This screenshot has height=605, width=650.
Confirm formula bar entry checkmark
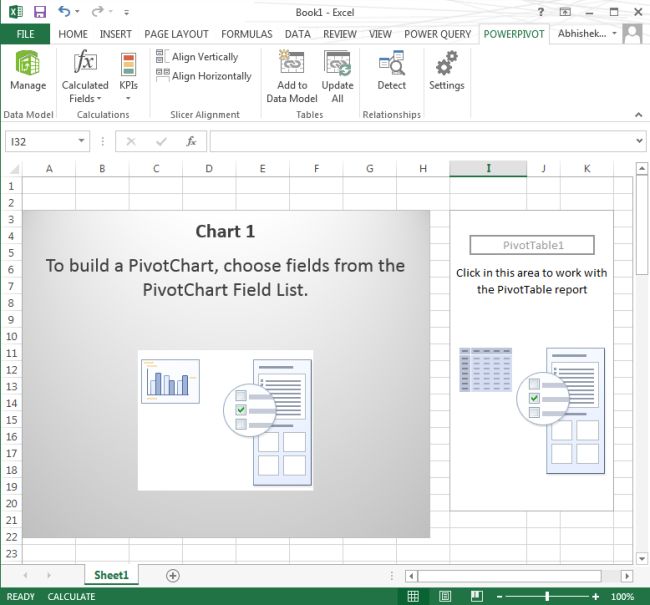161,142
